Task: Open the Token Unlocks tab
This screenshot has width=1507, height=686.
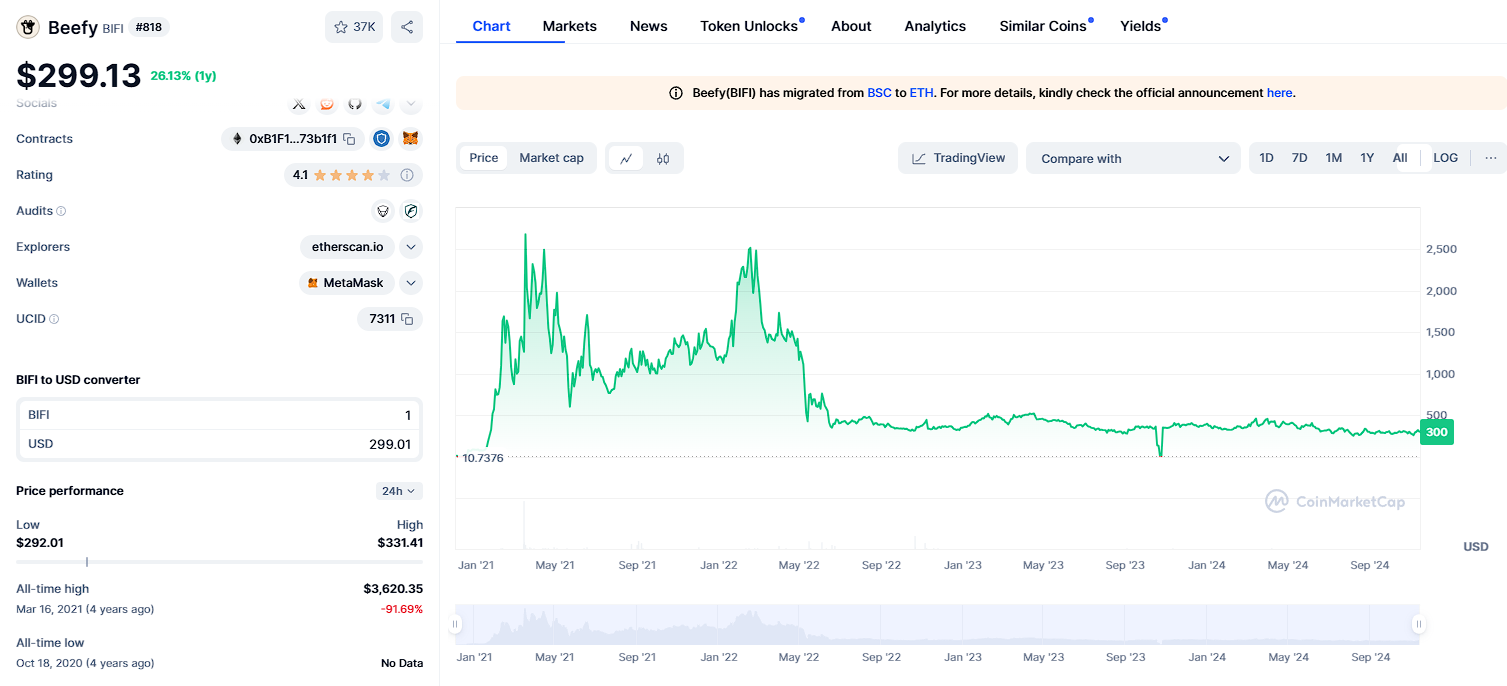Action: [749, 26]
